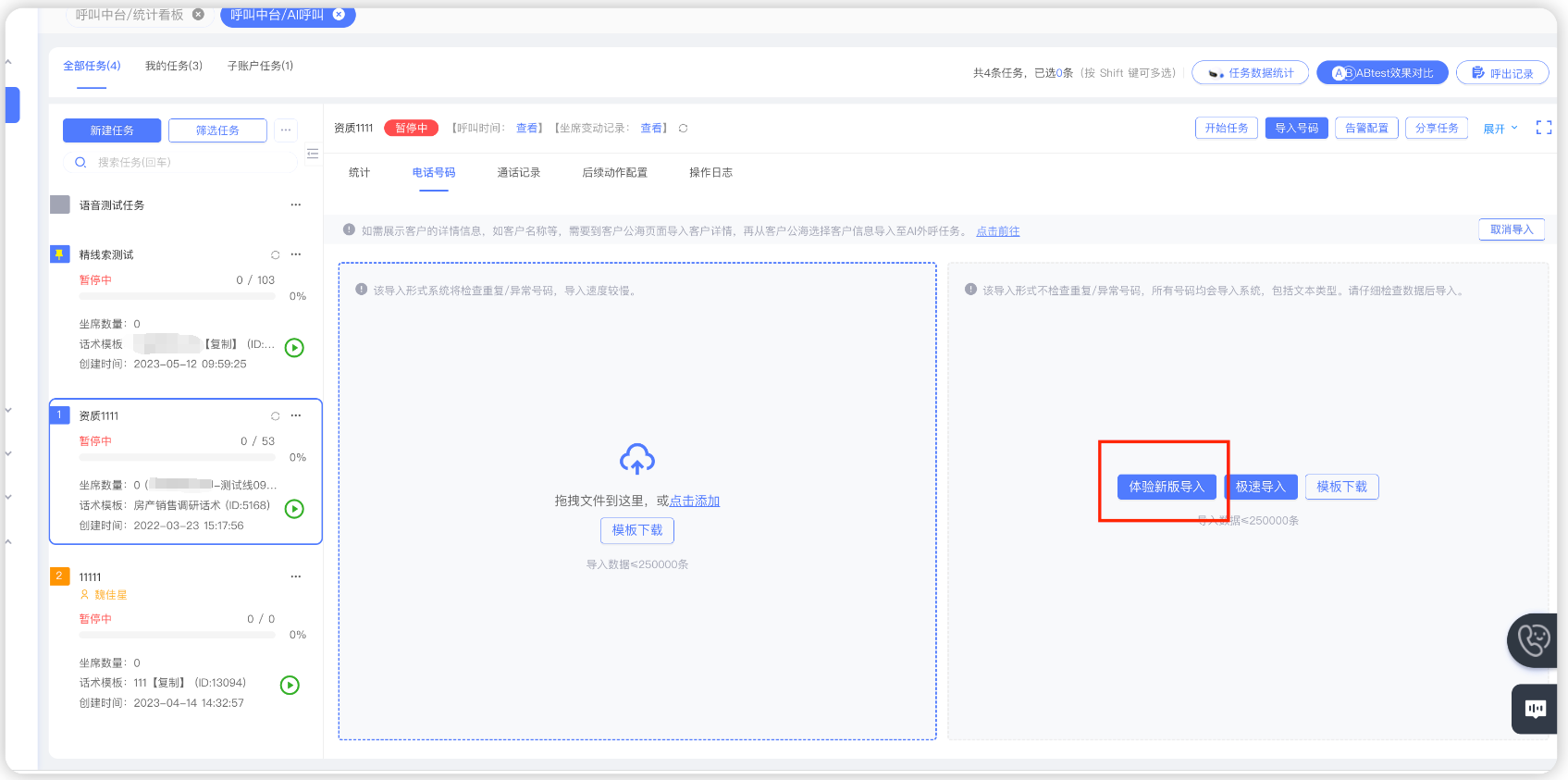Viewport: 1568px width, 780px height.
Task: Expand the 展开 dropdown
Action: pyautogui.click(x=1500, y=129)
